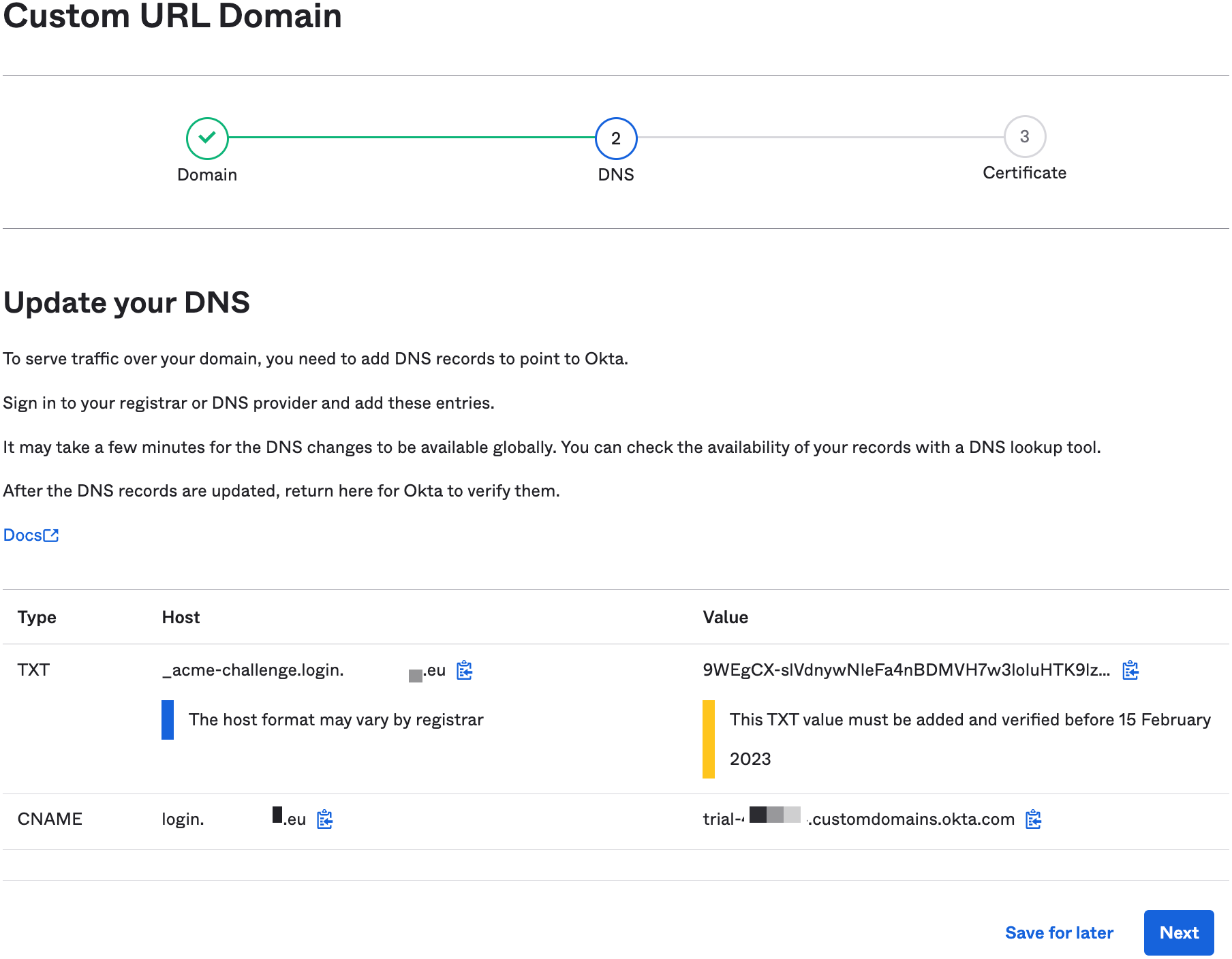
Task: Copy the TXT record value to clipboard
Action: [1130, 670]
